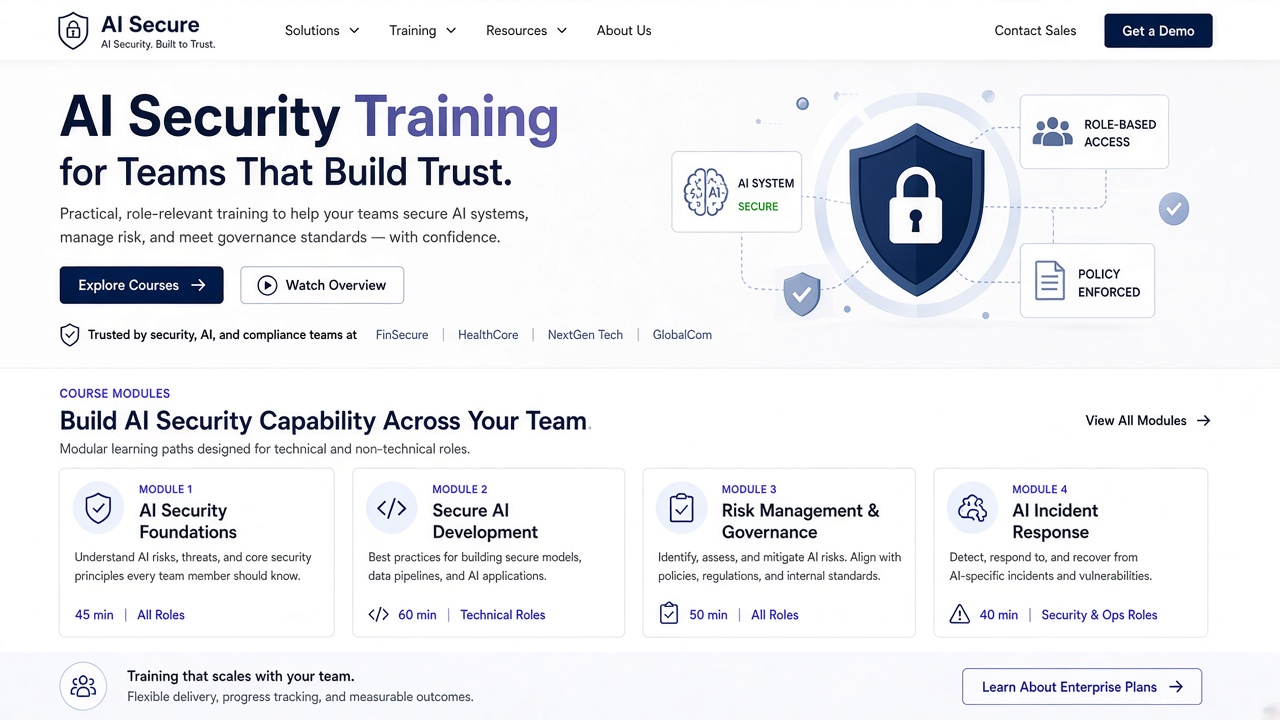
Task: Click the people icon in Role-Based Access card
Action: (x=1052, y=132)
